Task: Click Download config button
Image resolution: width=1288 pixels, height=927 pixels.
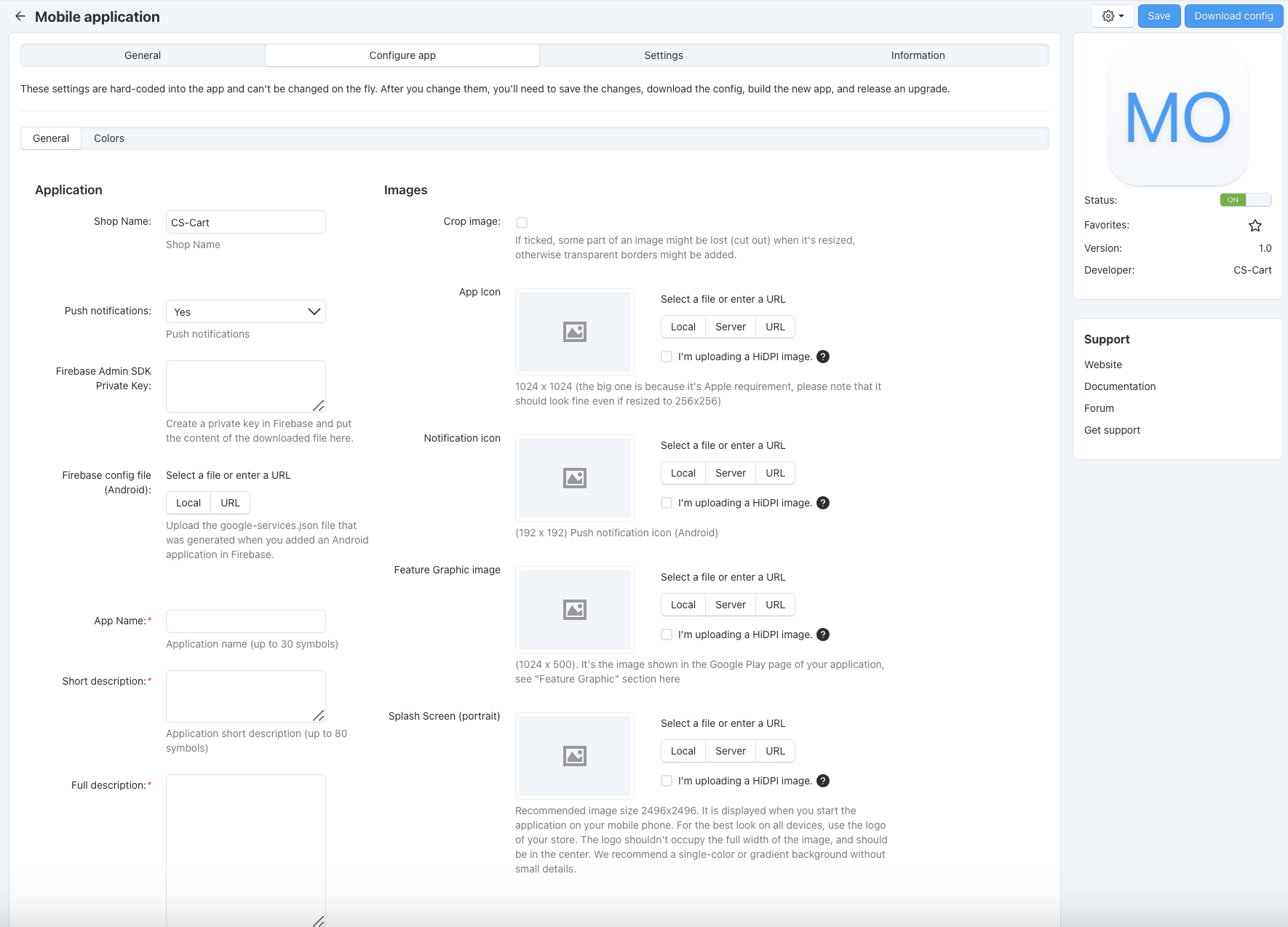Action: [1233, 16]
